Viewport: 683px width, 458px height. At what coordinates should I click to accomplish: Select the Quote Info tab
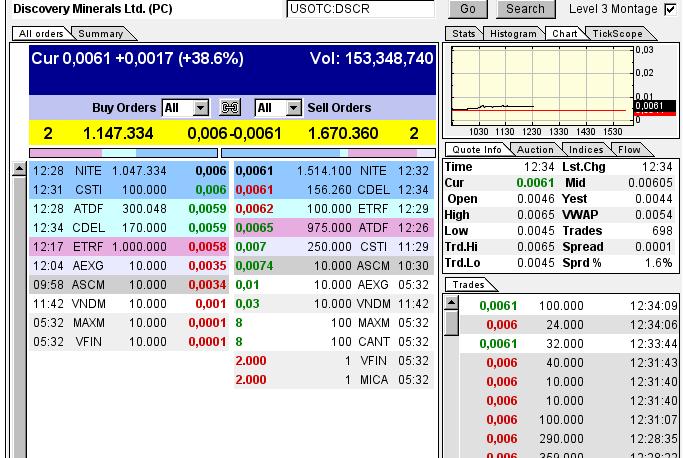pyautogui.click(x=477, y=149)
